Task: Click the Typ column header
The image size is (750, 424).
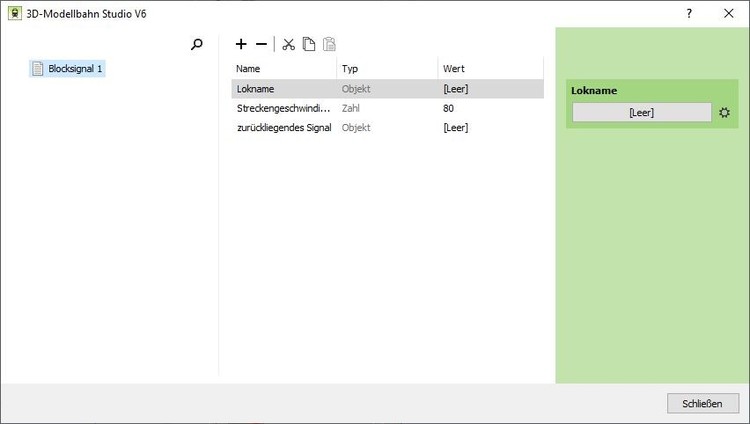Action: 387,68
